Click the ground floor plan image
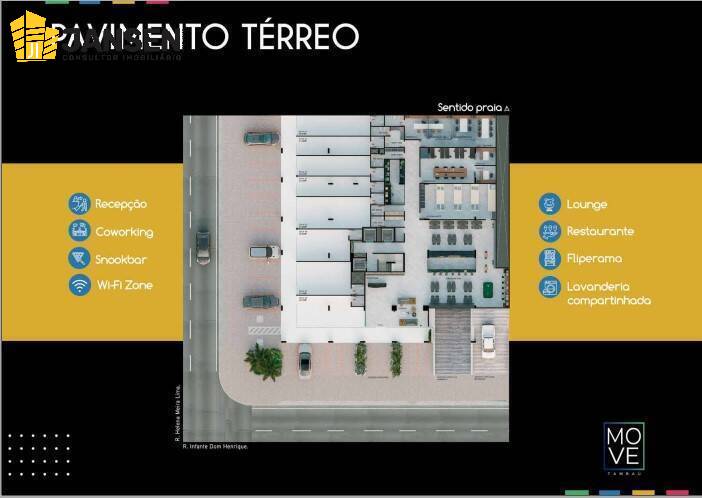Viewport: 702px width, 498px height. pyautogui.click(x=346, y=279)
